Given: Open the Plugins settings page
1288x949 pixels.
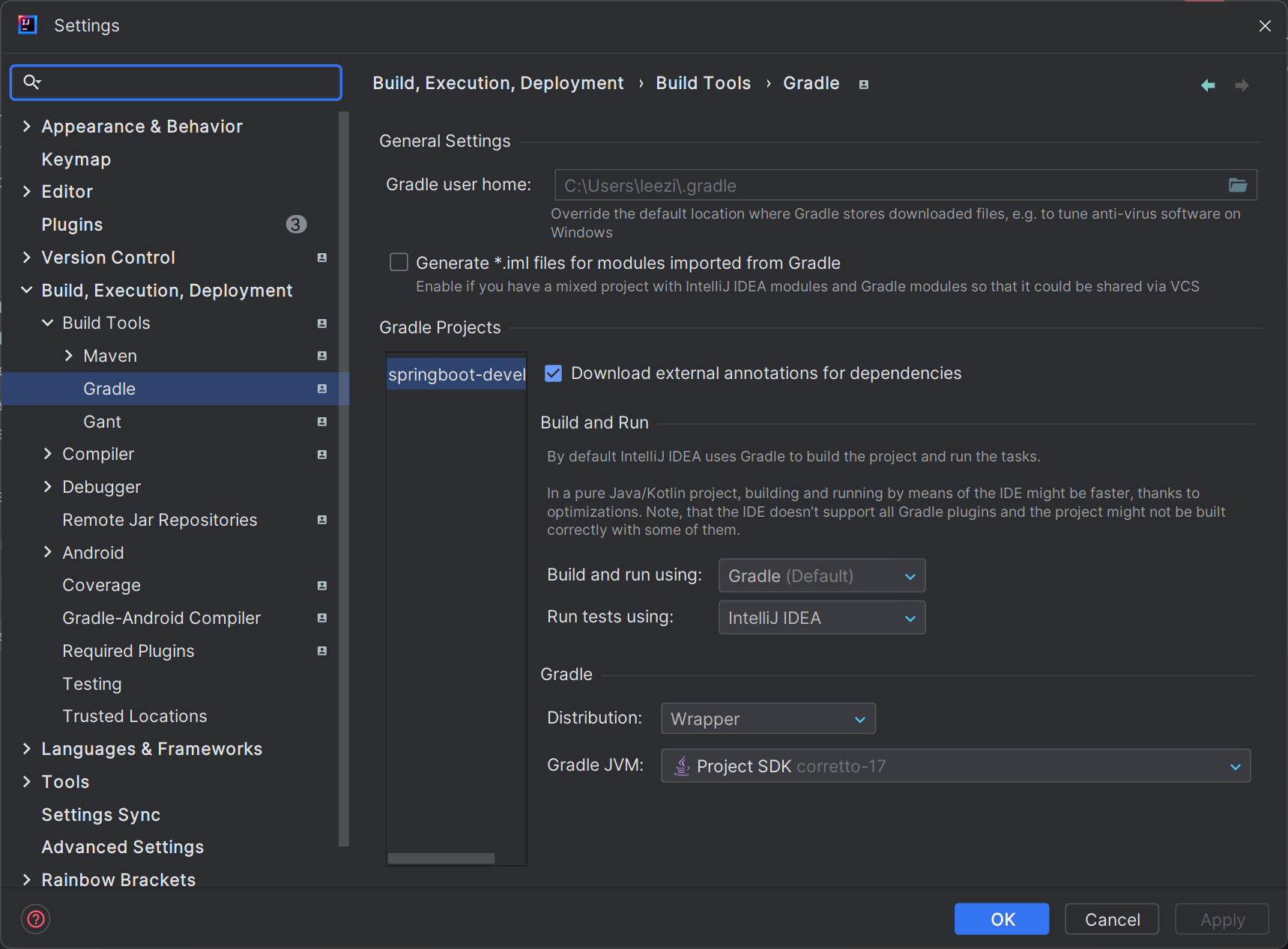Looking at the screenshot, I should pos(72,225).
